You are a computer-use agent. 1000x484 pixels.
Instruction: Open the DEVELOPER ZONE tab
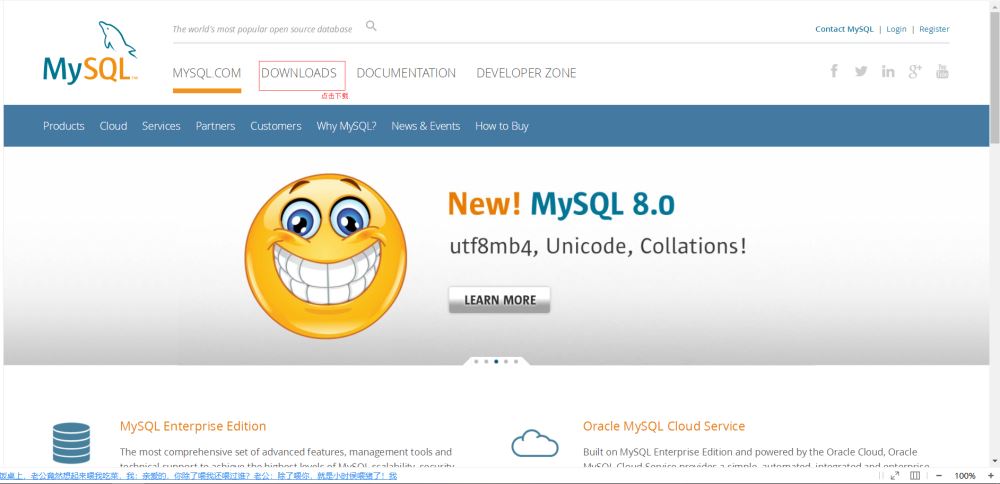tap(526, 73)
